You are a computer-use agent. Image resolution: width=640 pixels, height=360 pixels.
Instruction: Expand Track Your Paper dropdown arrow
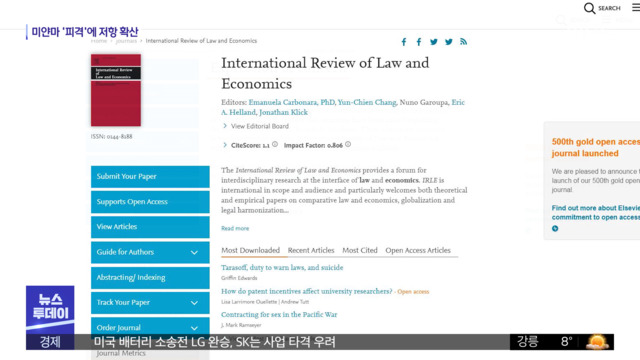click(194, 303)
